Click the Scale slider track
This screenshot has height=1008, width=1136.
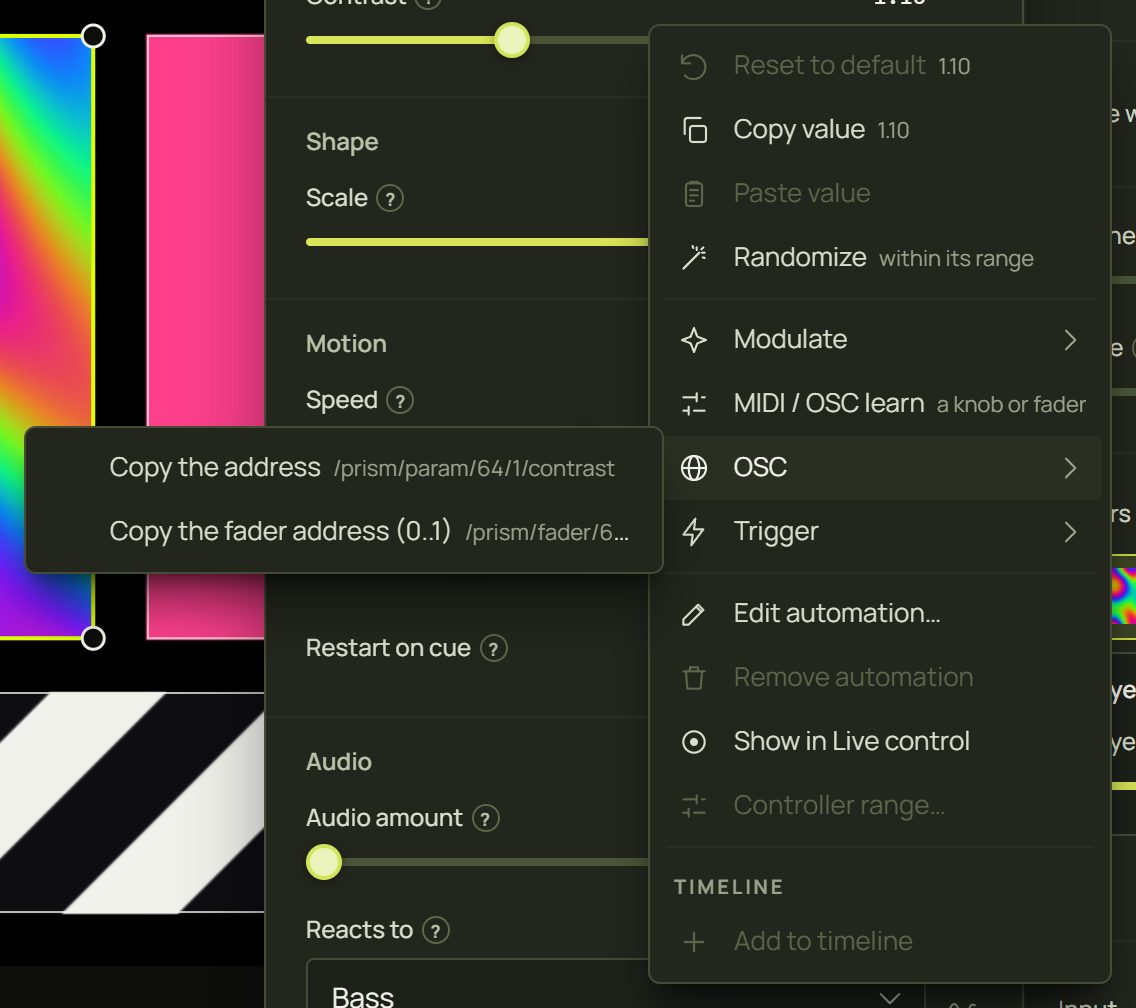click(477, 242)
